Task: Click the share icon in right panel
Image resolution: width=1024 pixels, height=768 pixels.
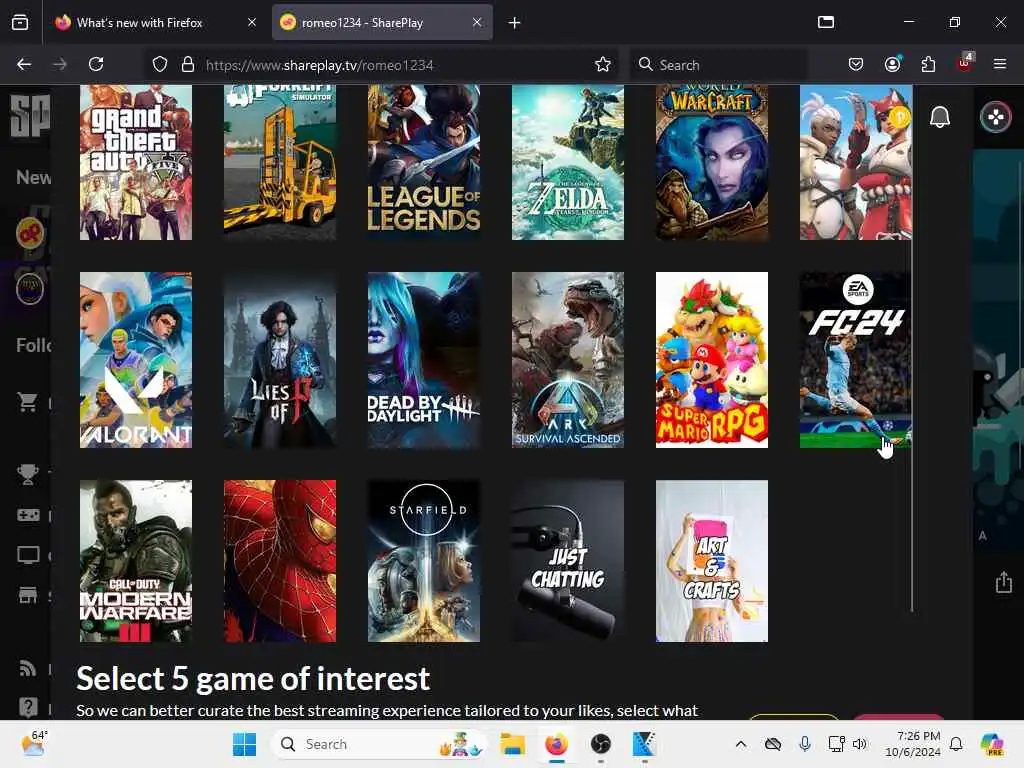Action: click(x=1004, y=582)
